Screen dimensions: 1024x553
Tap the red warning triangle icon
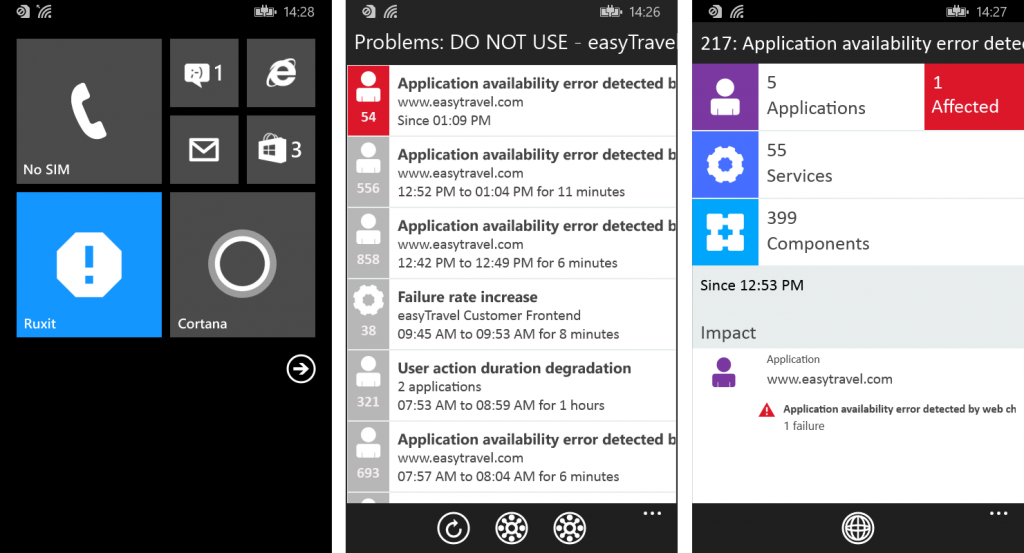(767, 410)
